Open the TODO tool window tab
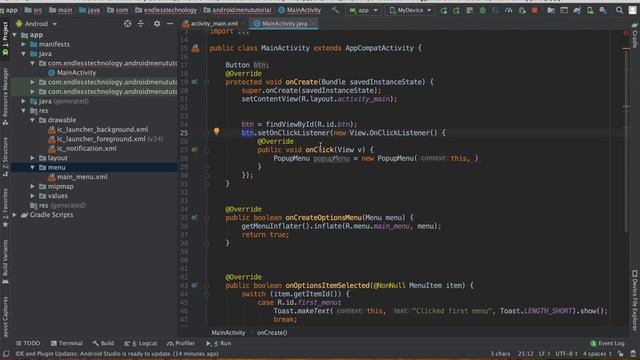Viewport: 640px width, 360px height. (28, 343)
